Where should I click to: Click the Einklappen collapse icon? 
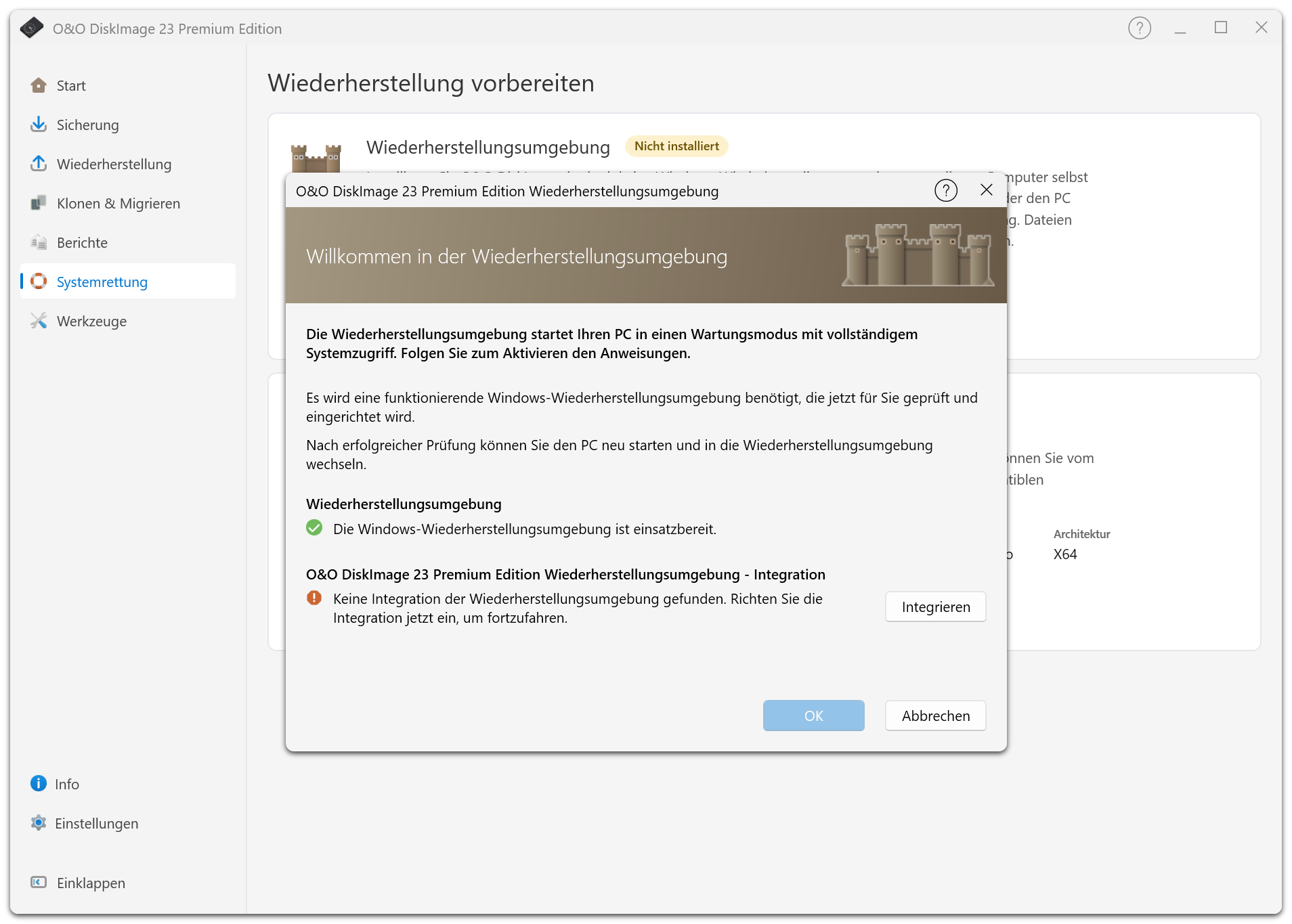pyautogui.click(x=39, y=883)
